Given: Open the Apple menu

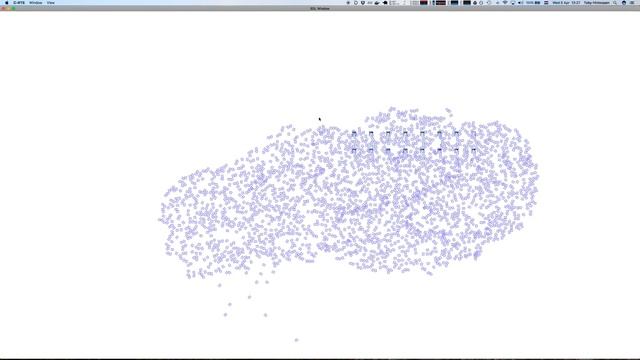Looking at the screenshot, I should 7,3.
